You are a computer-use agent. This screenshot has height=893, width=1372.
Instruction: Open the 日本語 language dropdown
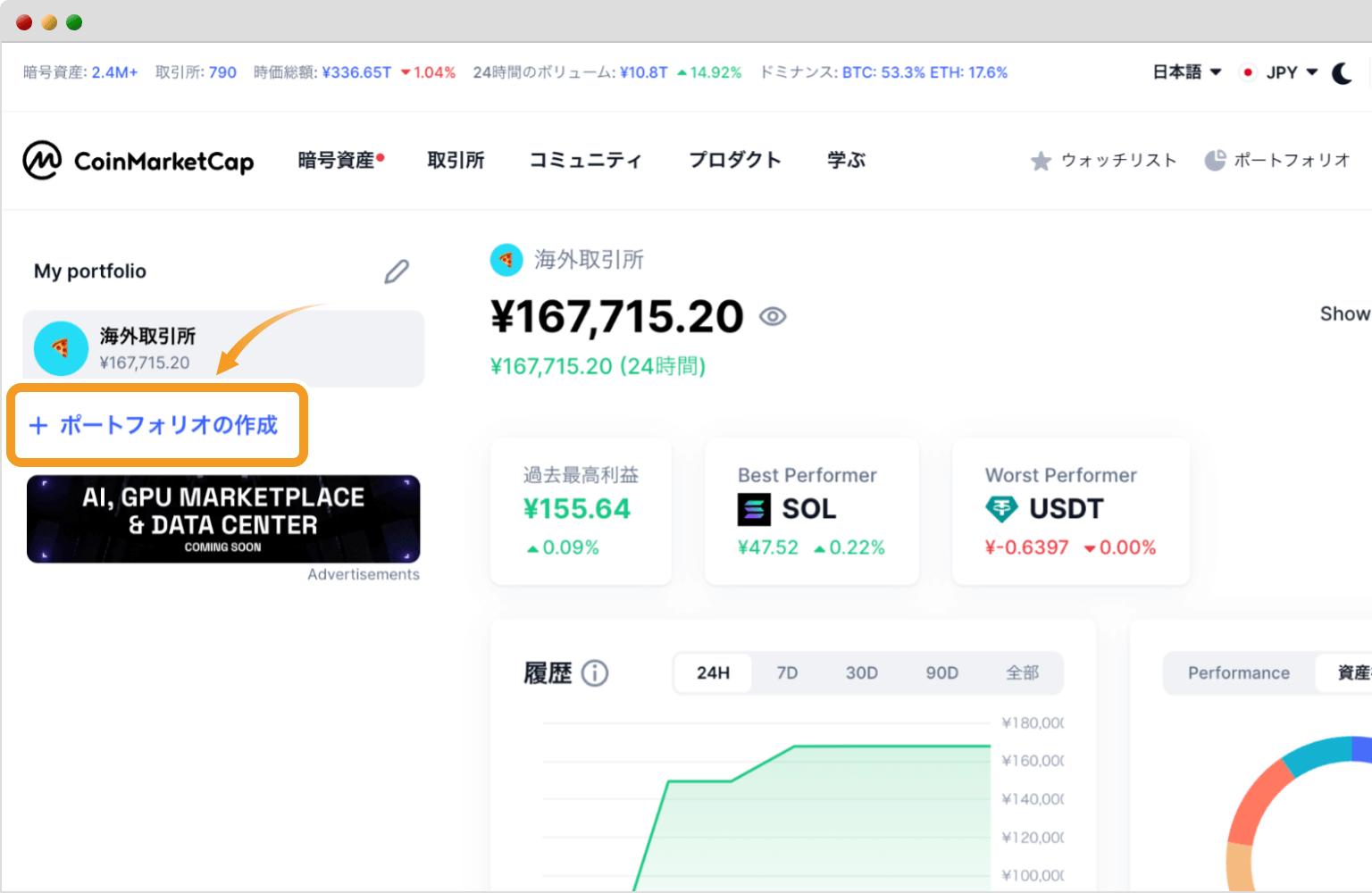(1186, 72)
